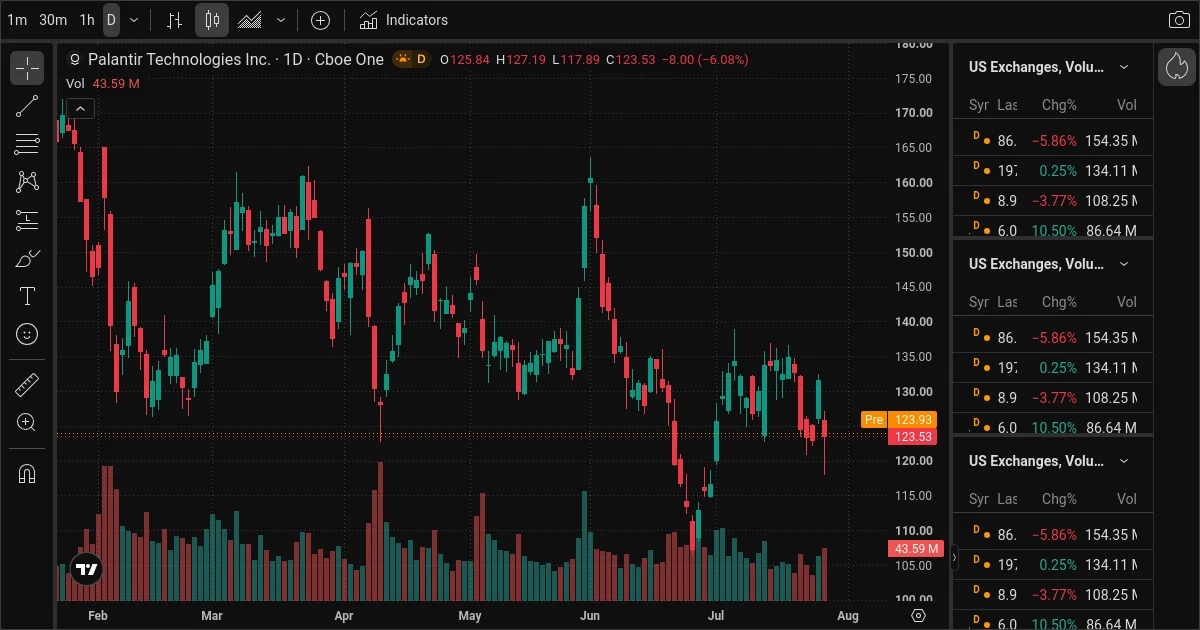This screenshot has height=630, width=1200.
Task: Click the Jun label on time axis
Action: tap(591, 615)
